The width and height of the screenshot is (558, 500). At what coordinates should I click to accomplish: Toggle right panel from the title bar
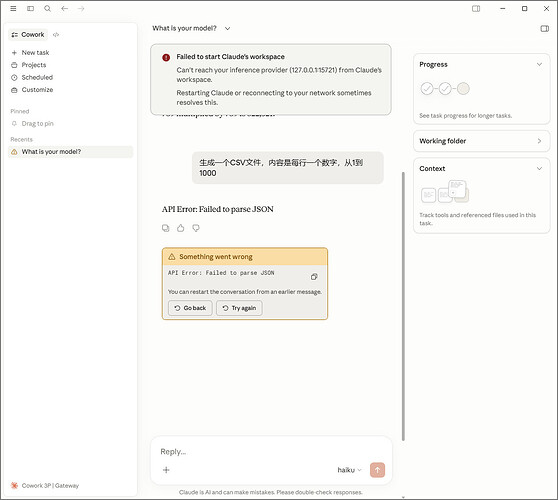click(476, 9)
